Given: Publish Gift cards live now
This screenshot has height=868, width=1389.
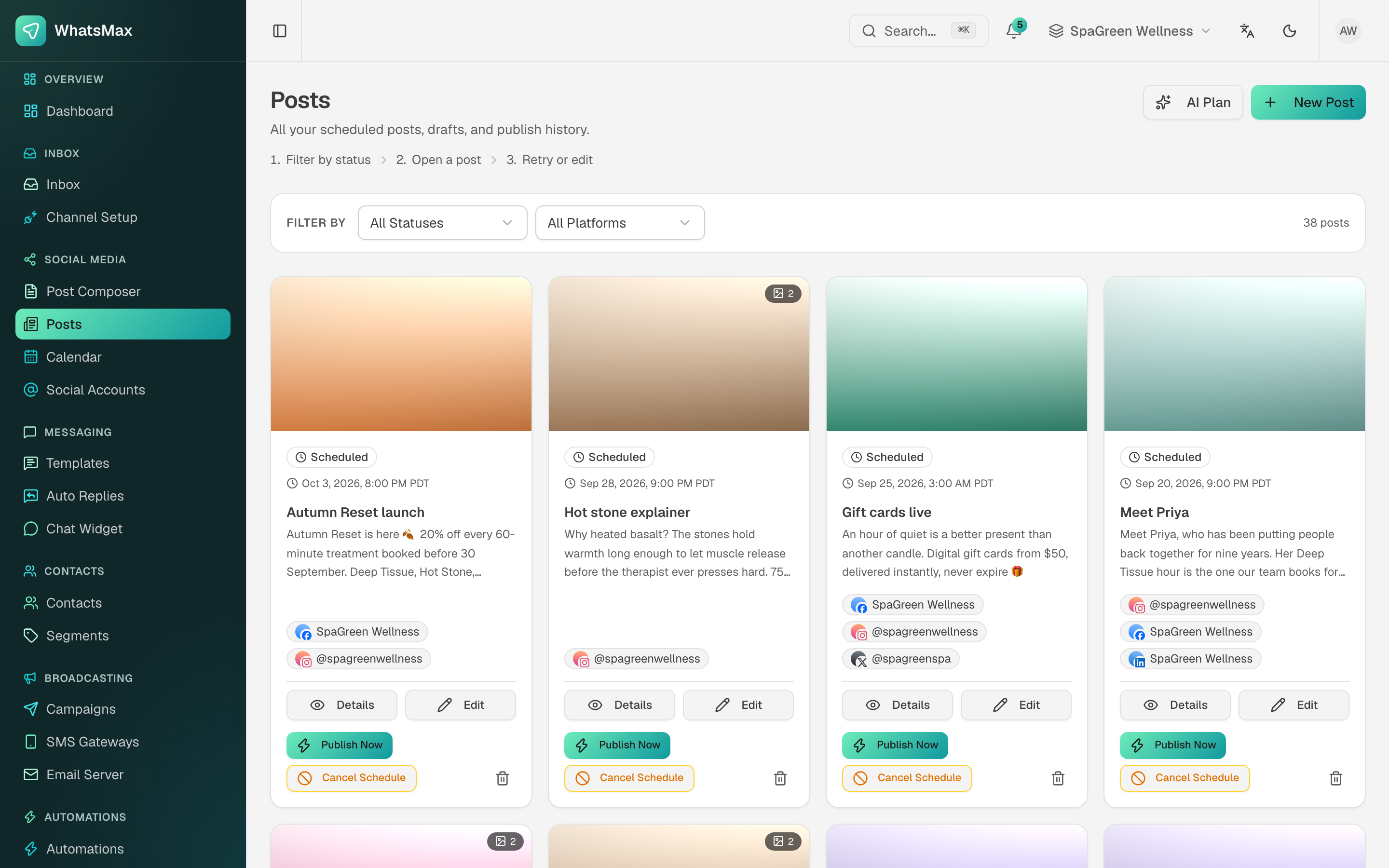Looking at the screenshot, I should pos(895,745).
